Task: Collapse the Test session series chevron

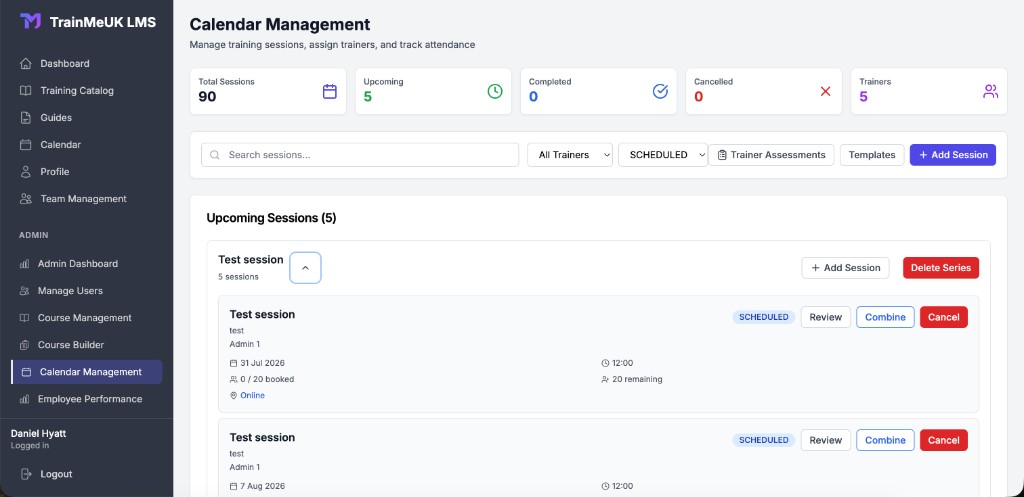Action: [305, 268]
